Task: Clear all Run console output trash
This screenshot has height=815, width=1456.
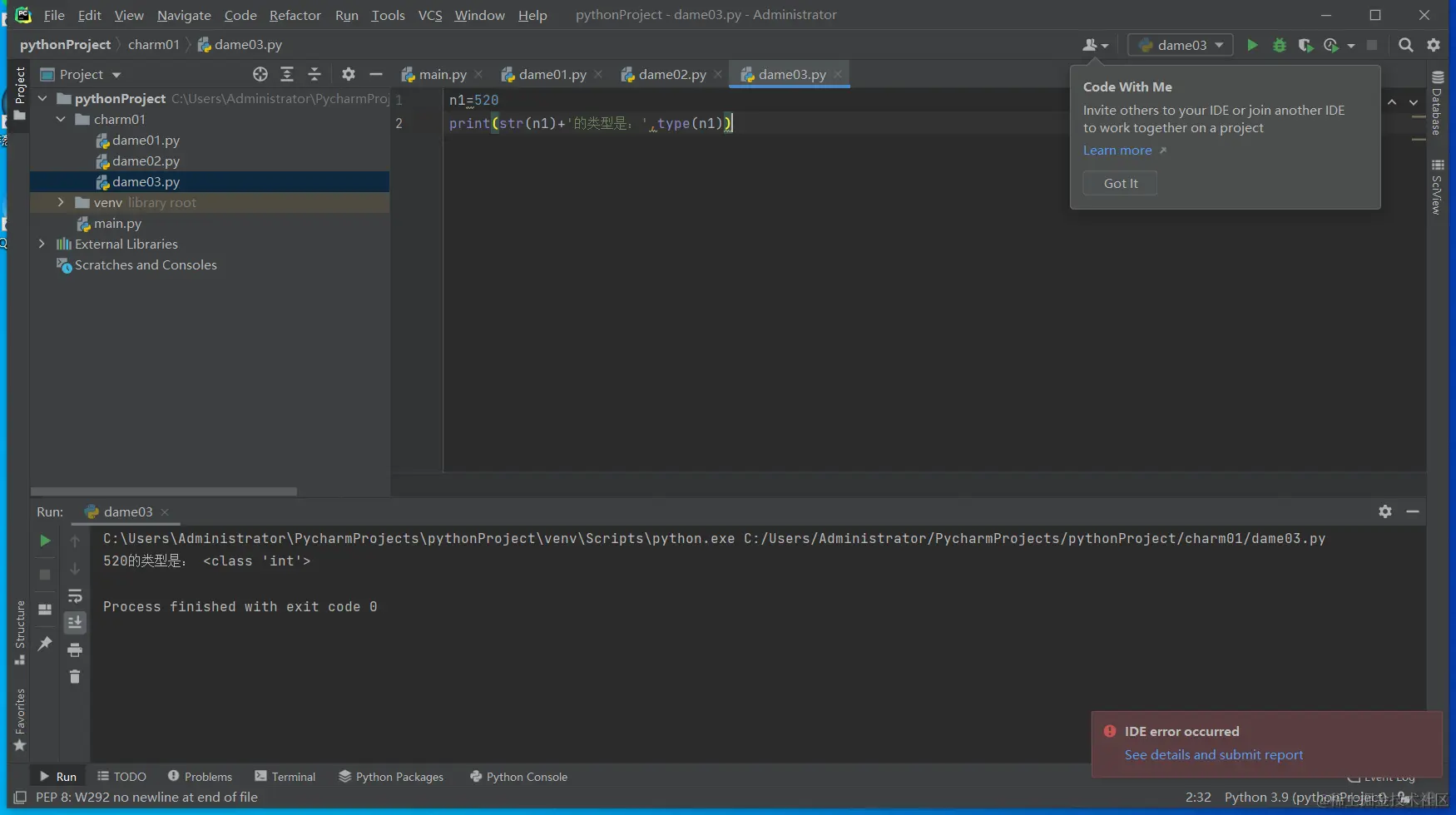Action: 75,677
